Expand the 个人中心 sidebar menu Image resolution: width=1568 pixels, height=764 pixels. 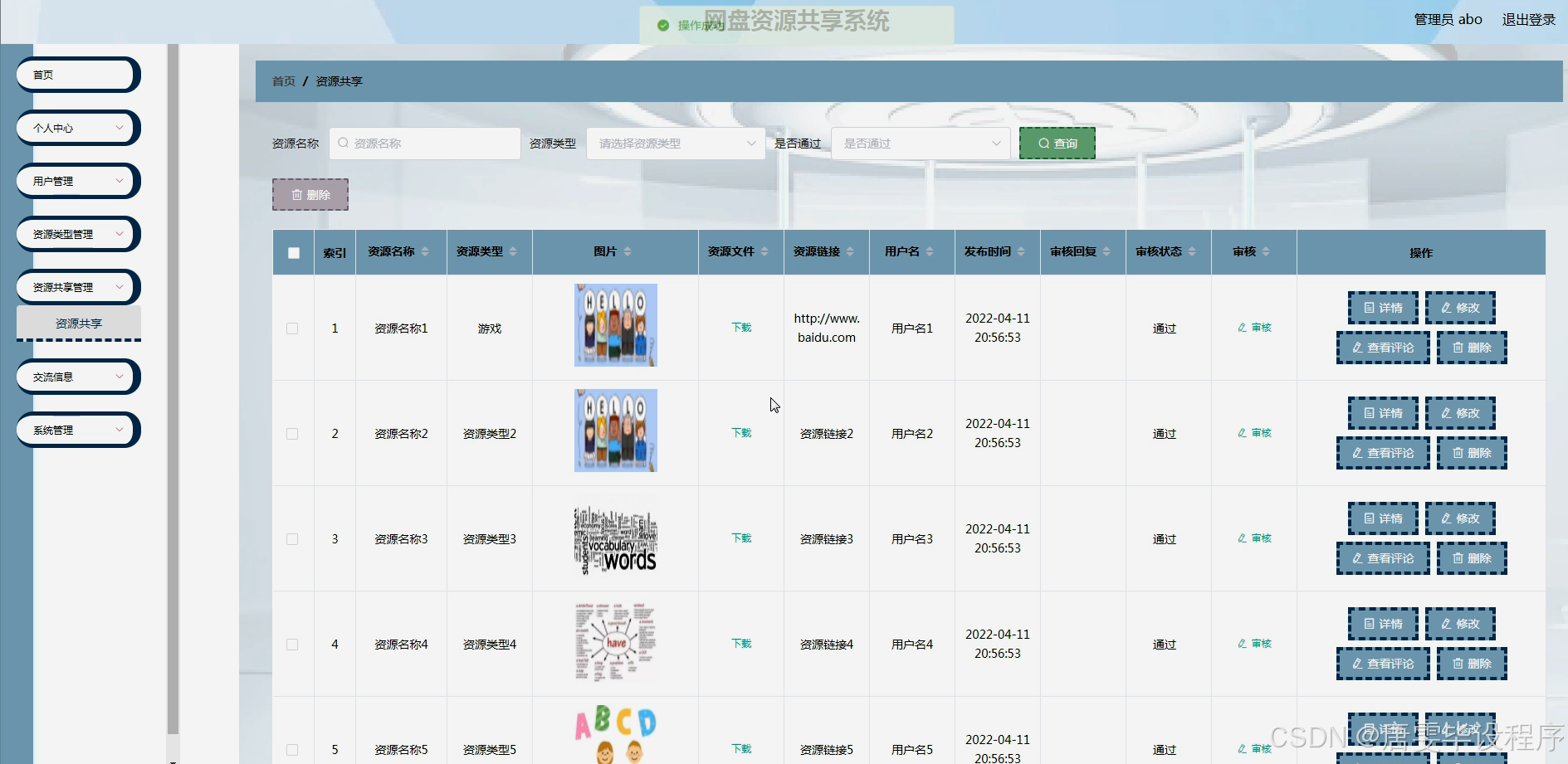(78, 128)
